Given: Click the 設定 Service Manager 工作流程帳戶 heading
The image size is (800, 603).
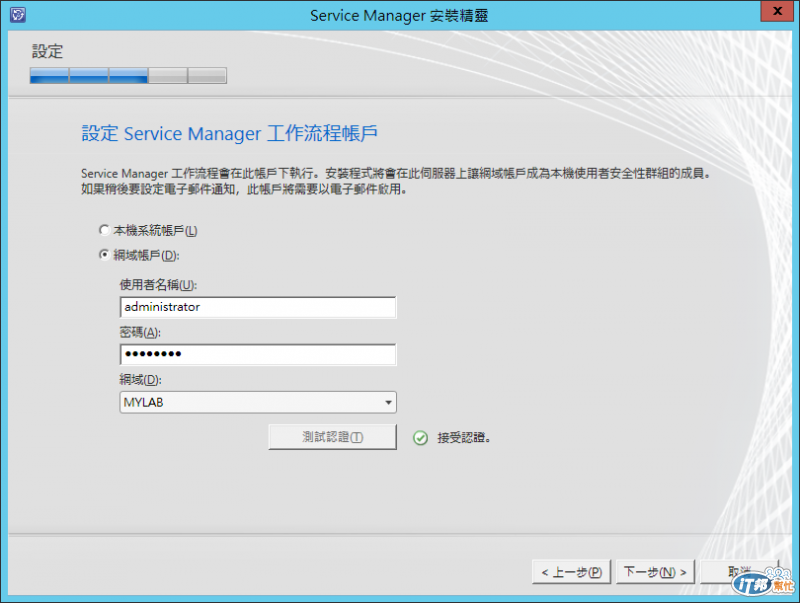Looking at the screenshot, I should (230, 134).
